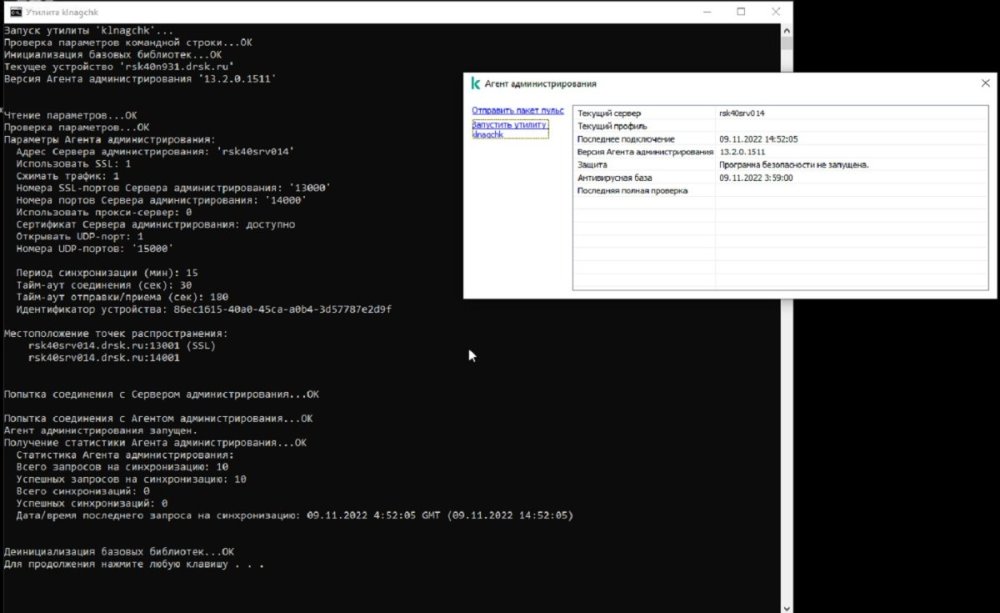
Task: Select the 'Текущий профиль' row
Action: click(x=781, y=126)
